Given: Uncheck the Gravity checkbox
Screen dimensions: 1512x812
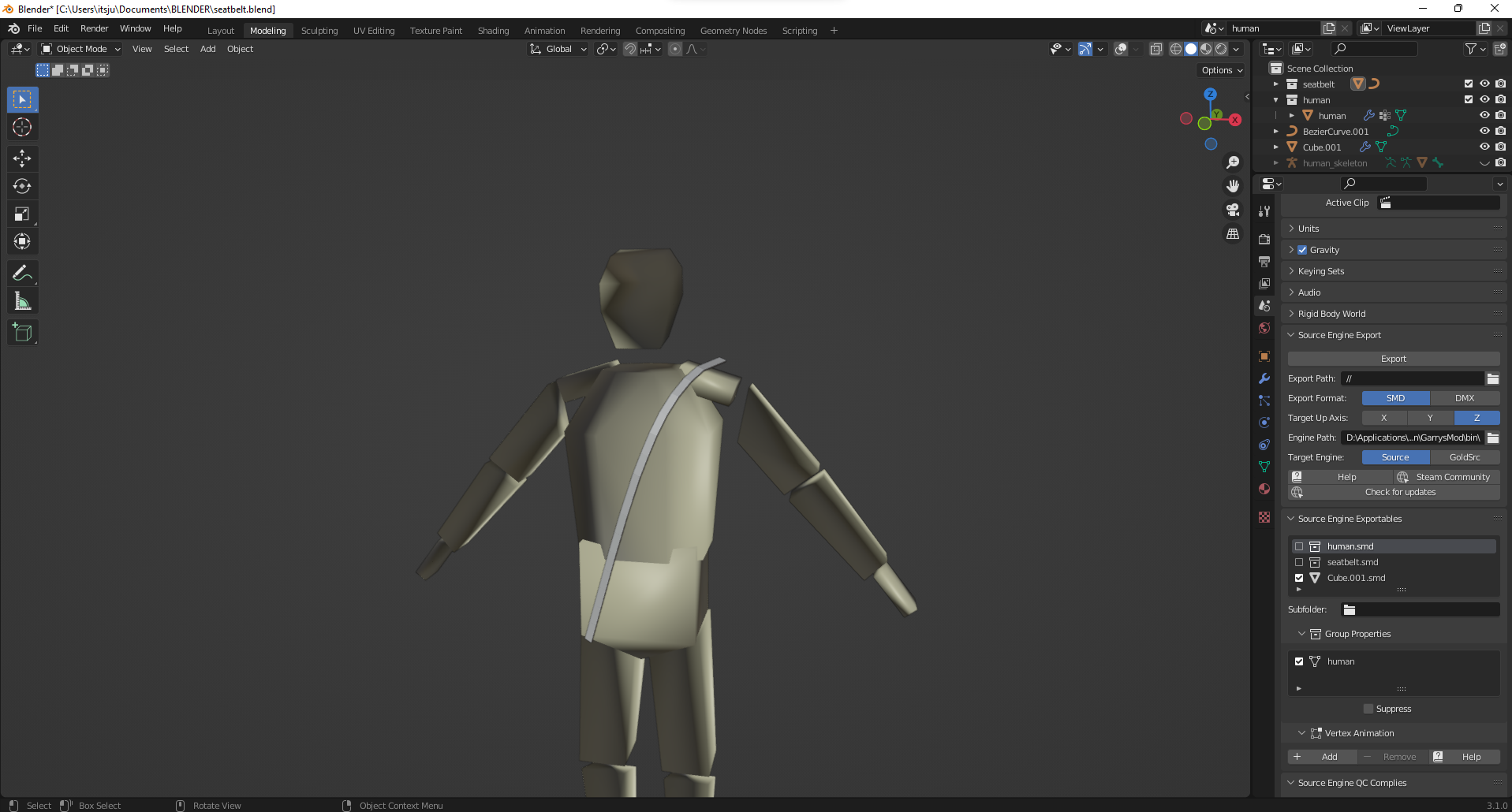Looking at the screenshot, I should (x=1302, y=250).
